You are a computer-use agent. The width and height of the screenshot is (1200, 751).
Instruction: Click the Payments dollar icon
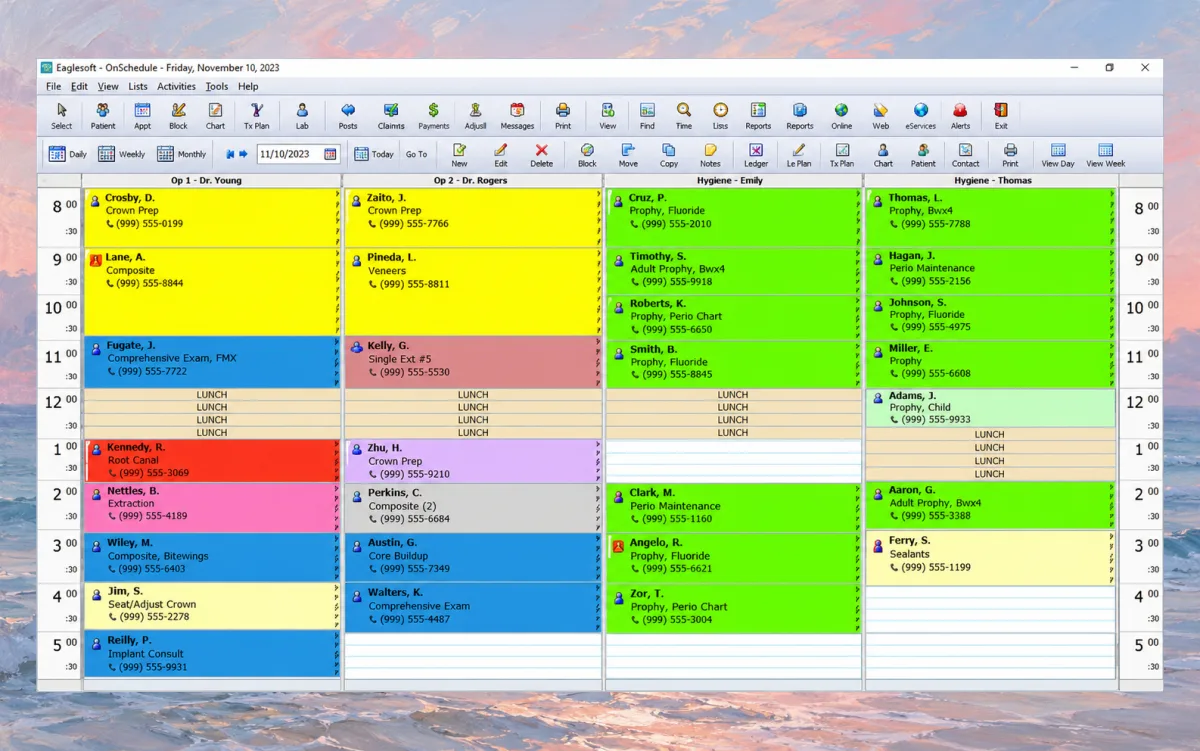(x=433, y=116)
